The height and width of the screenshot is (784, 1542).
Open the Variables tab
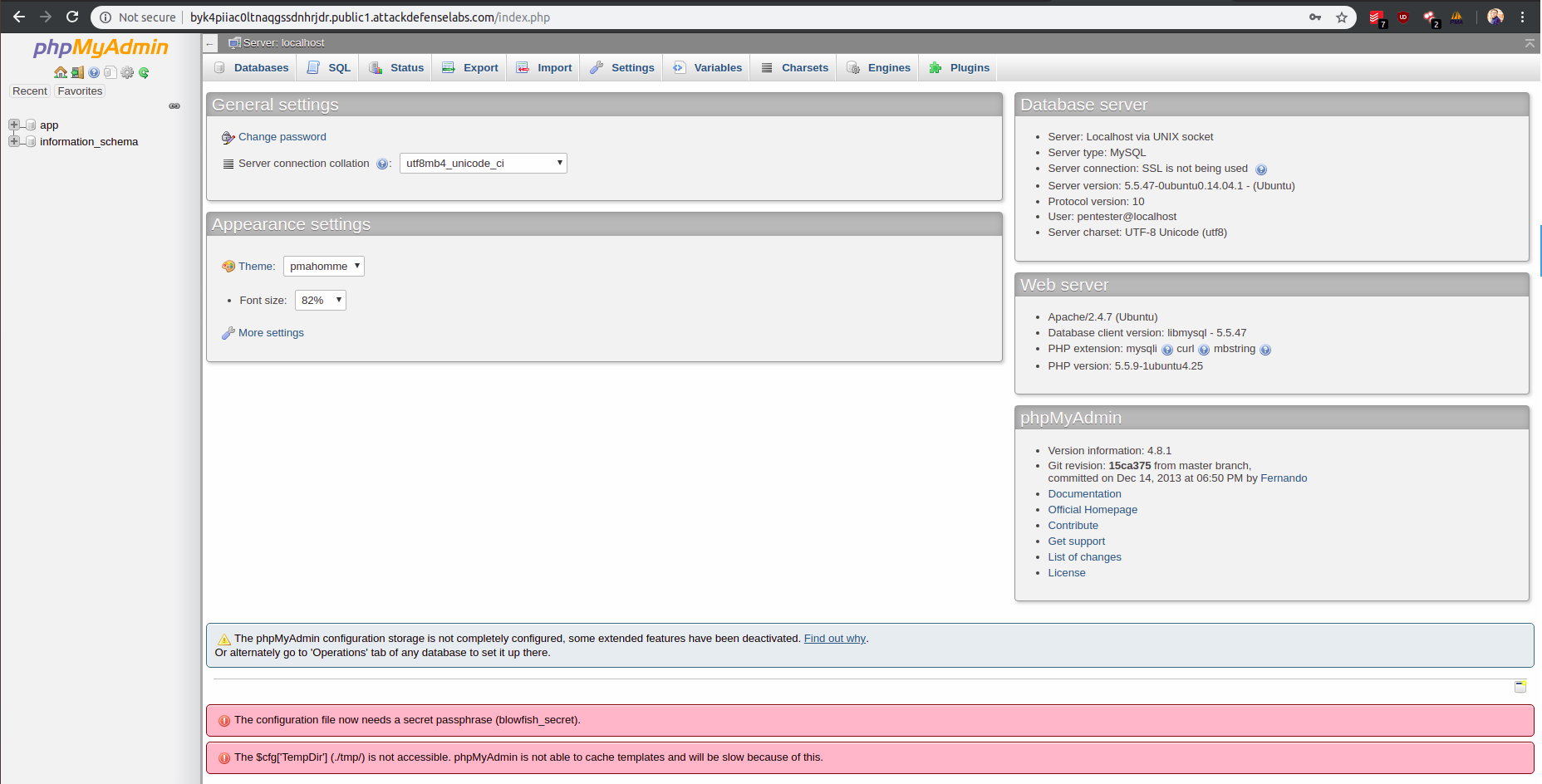point(708,68)
